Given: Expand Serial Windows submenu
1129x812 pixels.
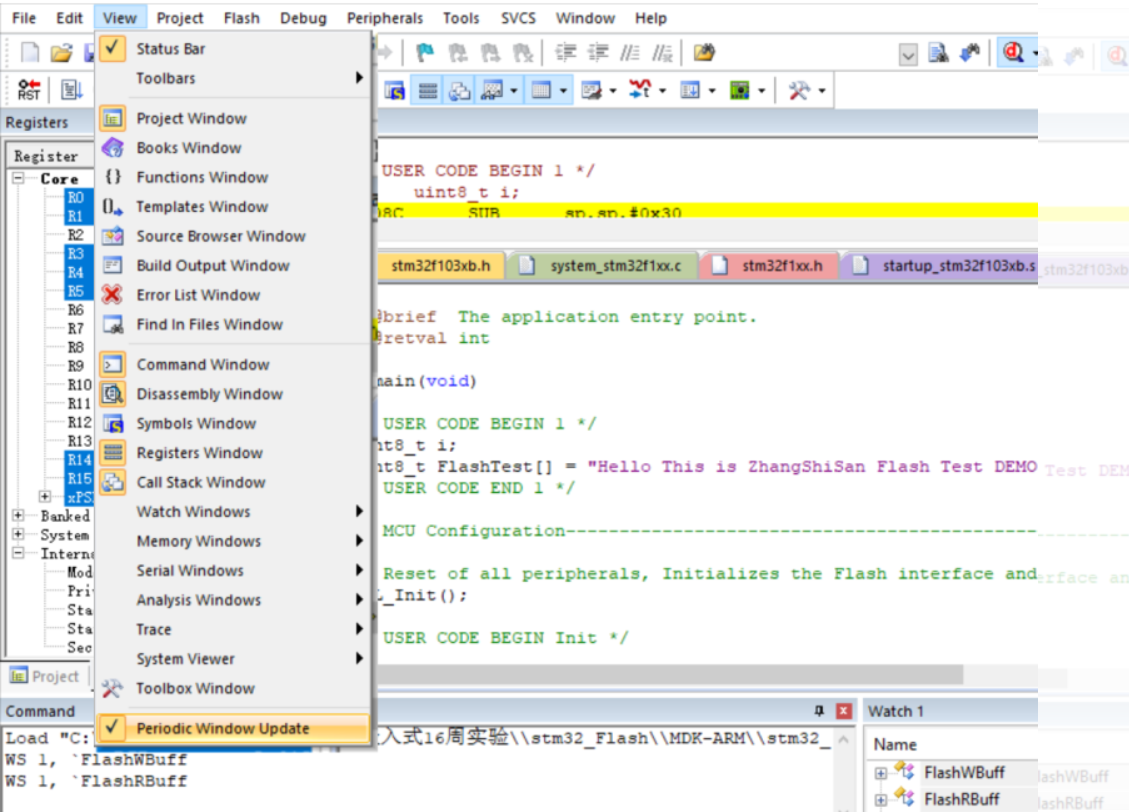Looking at the screenshot, I should pos(233,571).
